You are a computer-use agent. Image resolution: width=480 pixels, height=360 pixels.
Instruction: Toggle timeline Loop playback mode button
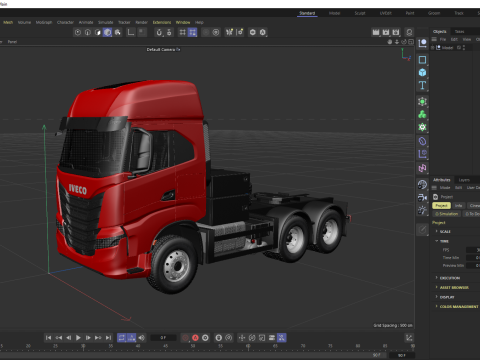click(122, 338)
